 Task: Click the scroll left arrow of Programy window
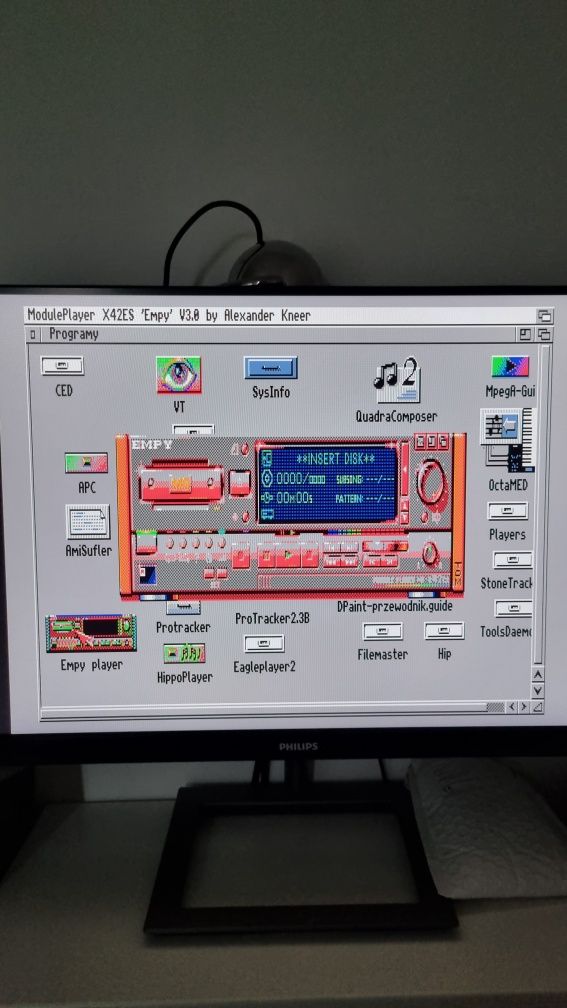(x=512, y=707)
